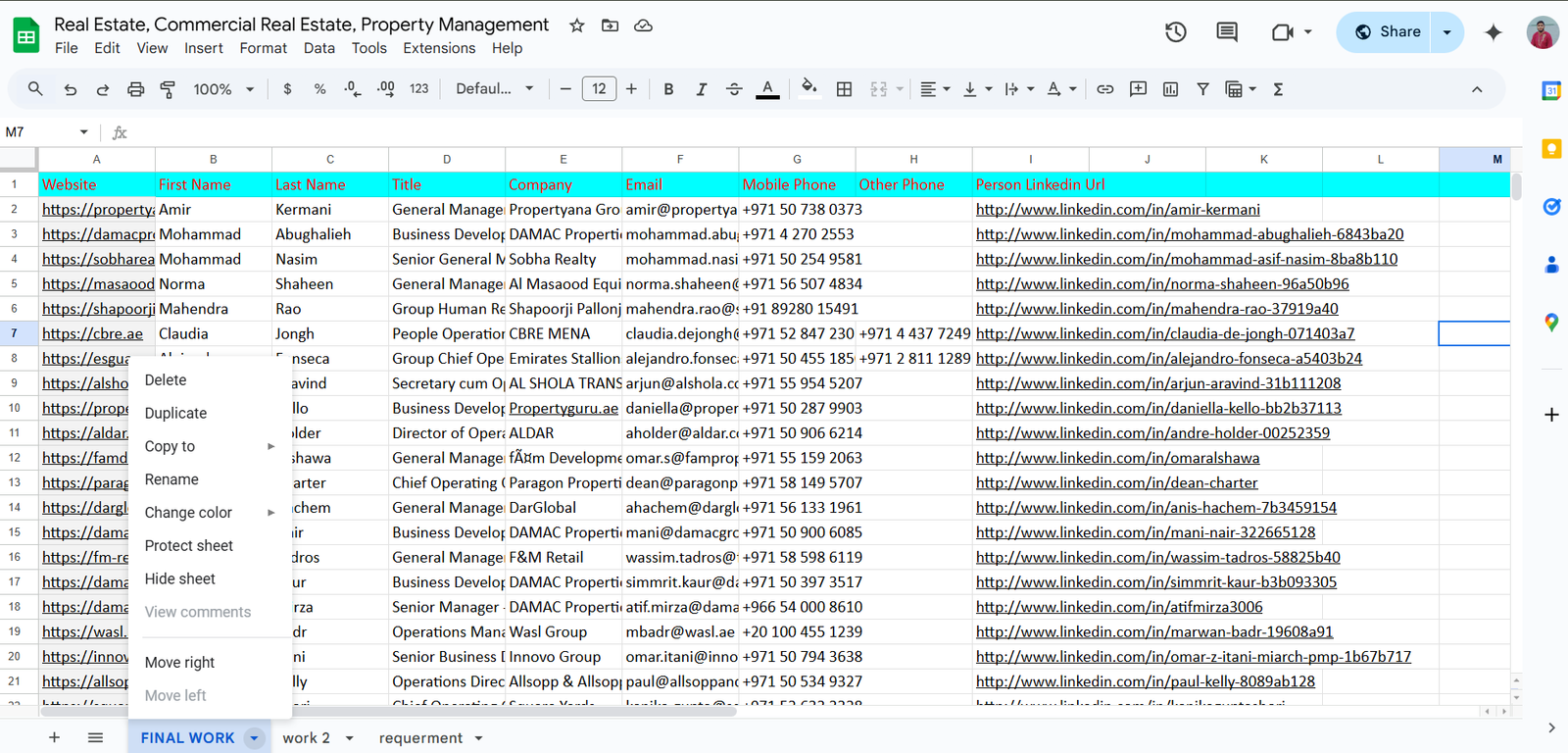
Task: Move document to folder icon
Action: 610,25
